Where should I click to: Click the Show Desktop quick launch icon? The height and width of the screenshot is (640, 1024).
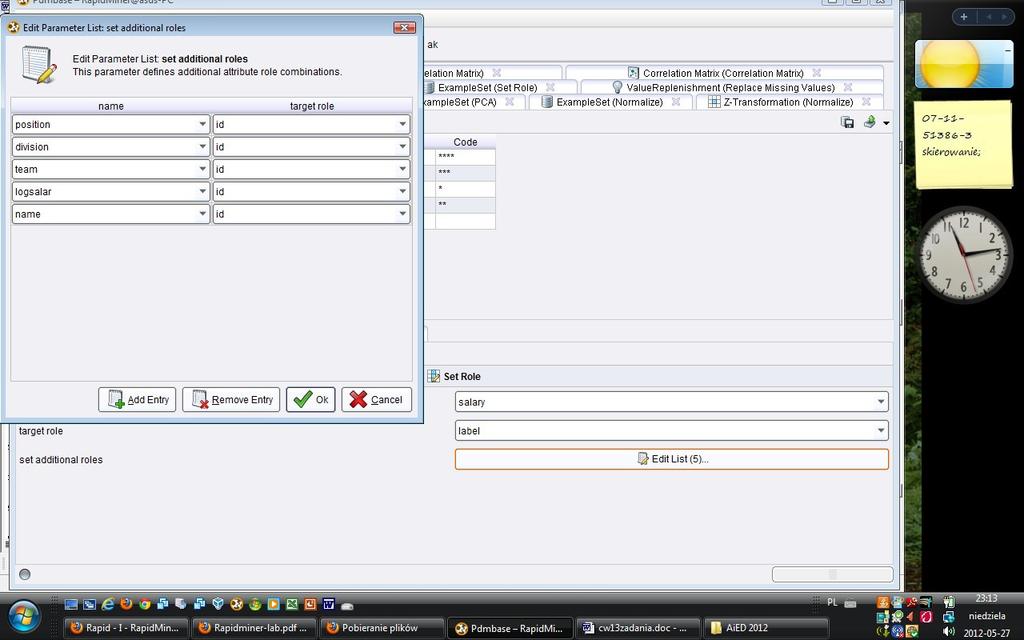coord(71,605)
